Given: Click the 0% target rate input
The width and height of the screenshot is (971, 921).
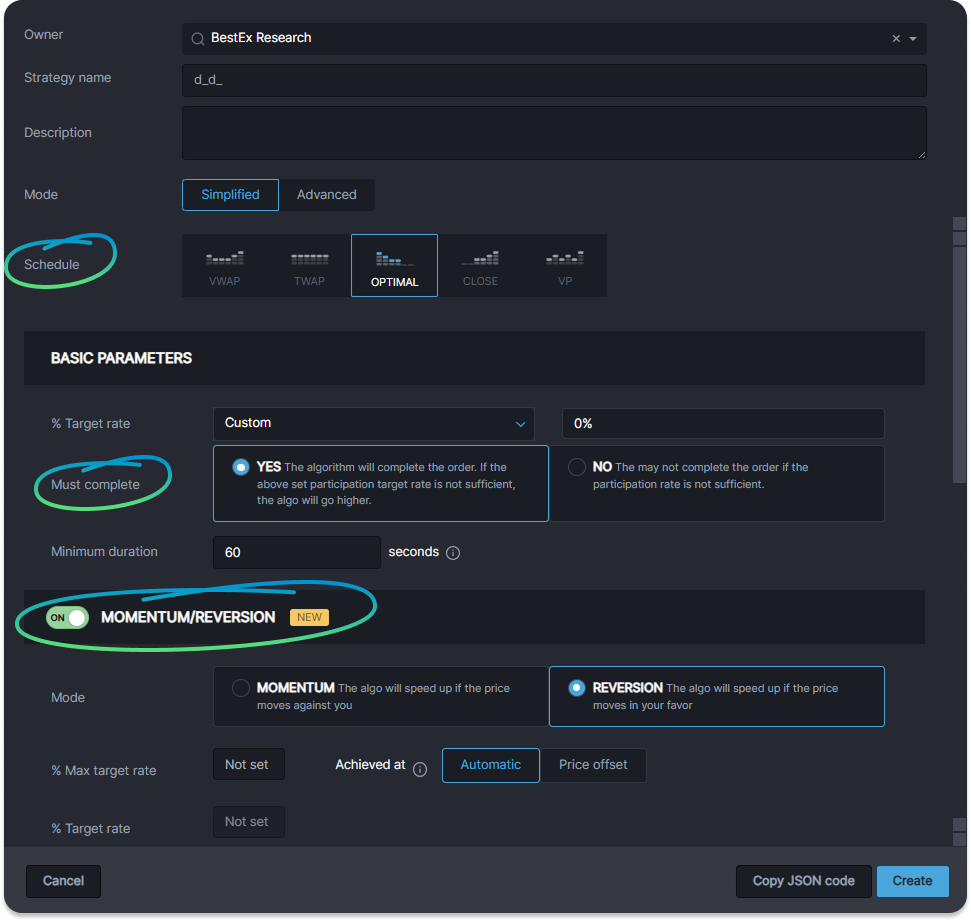Looking at the screenshot, I should 723,424.
